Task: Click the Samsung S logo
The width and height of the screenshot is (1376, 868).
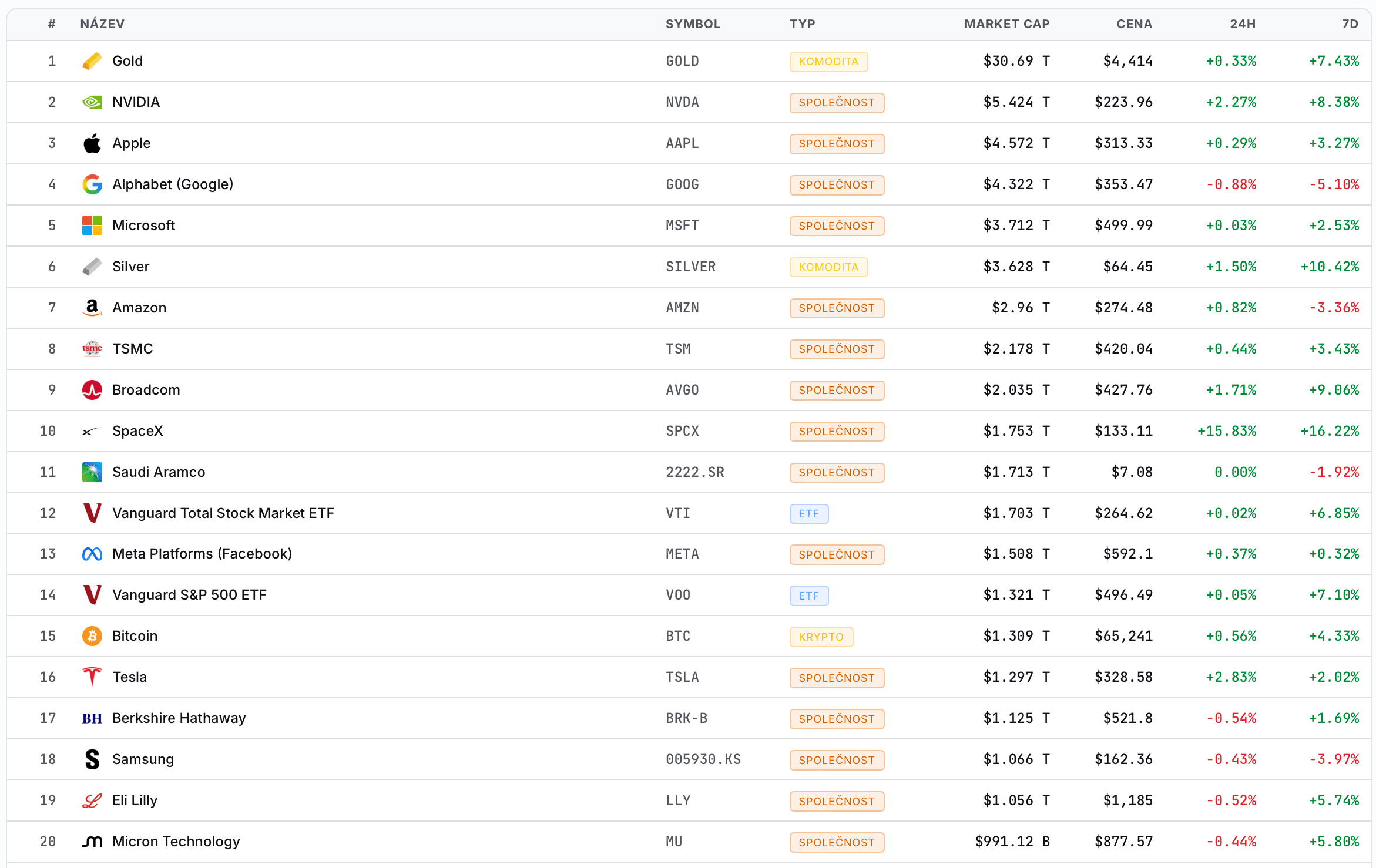Action: (x=92, y=759)
